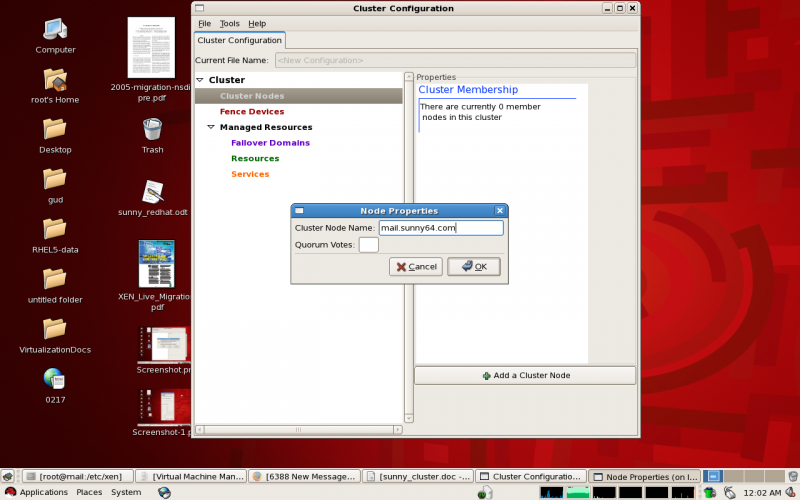Switch to Virtual Machine Manager taskbar item
This screenshot has height=500, width=800.
tap(192, 477)
